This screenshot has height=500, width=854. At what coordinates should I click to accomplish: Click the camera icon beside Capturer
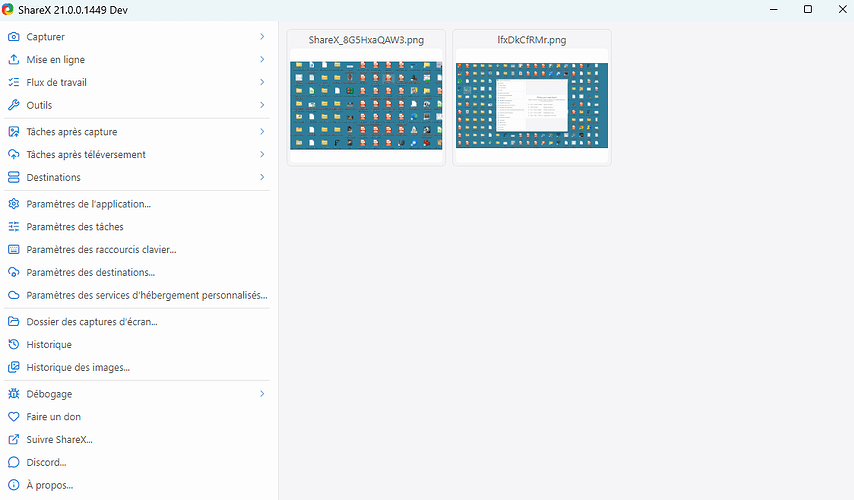coord(14,36)
